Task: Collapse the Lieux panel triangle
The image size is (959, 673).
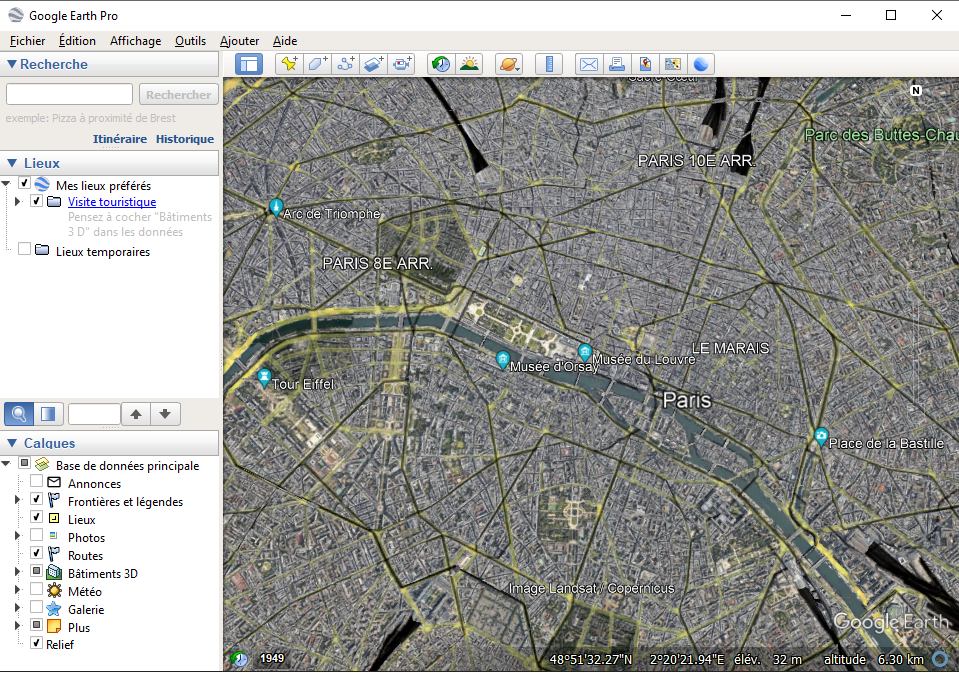Action: pyautogui.click(x=12, y=163)
